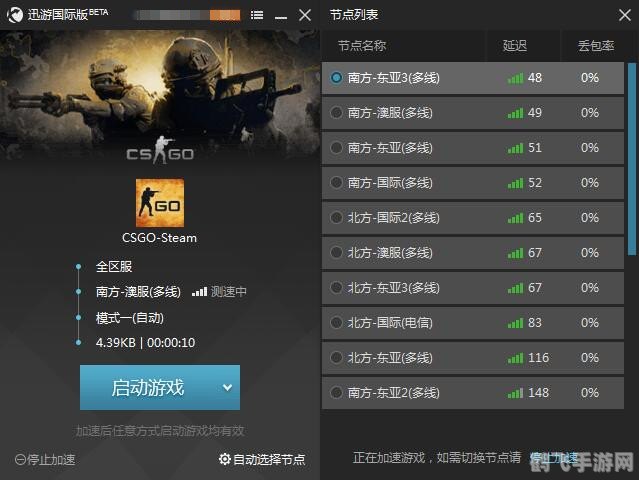Click latency value 116
This screenshot has width=639, height=480.
(538, 358)
